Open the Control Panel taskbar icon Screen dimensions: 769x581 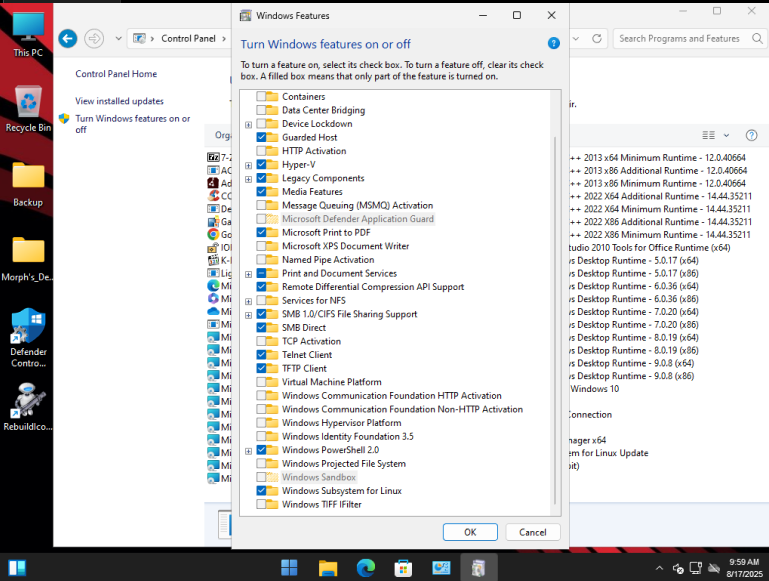pyautogui.click(x=441, y=568)
